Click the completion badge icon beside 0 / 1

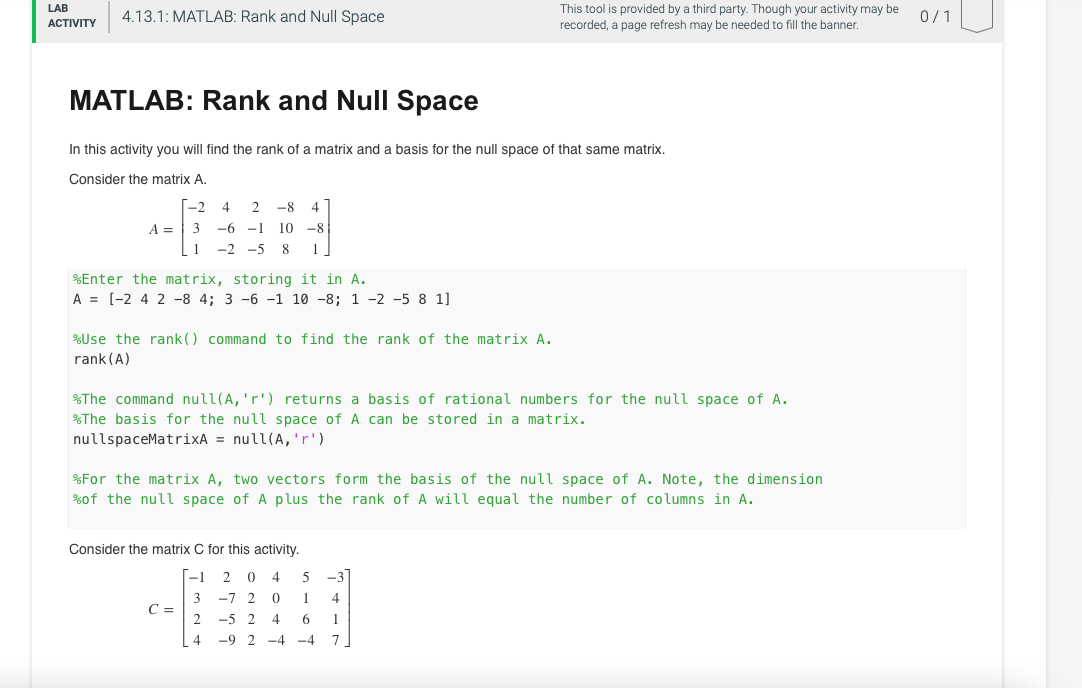[x=976, y=15]
